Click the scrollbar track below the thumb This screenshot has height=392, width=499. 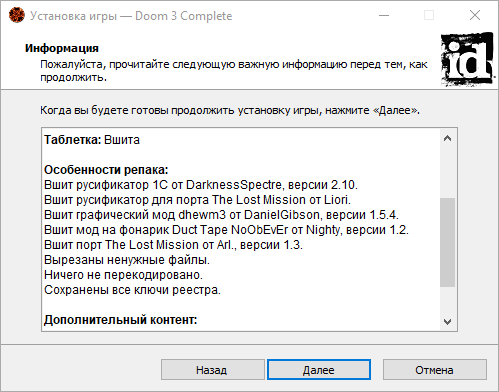(x=447, y=300)
